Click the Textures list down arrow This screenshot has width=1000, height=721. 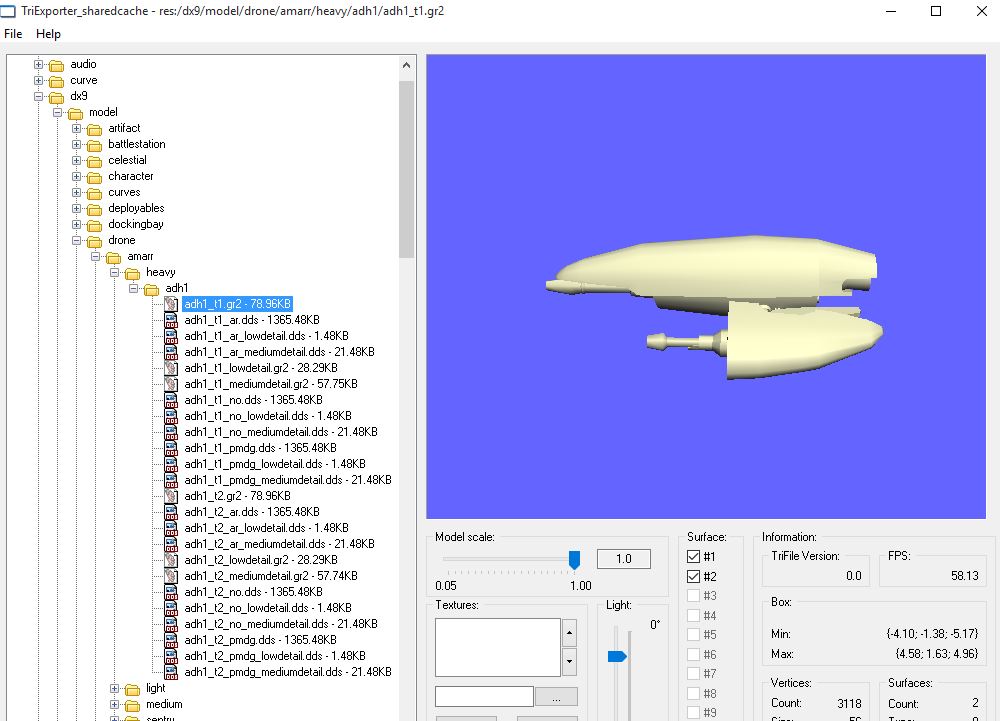click(570, 662)
